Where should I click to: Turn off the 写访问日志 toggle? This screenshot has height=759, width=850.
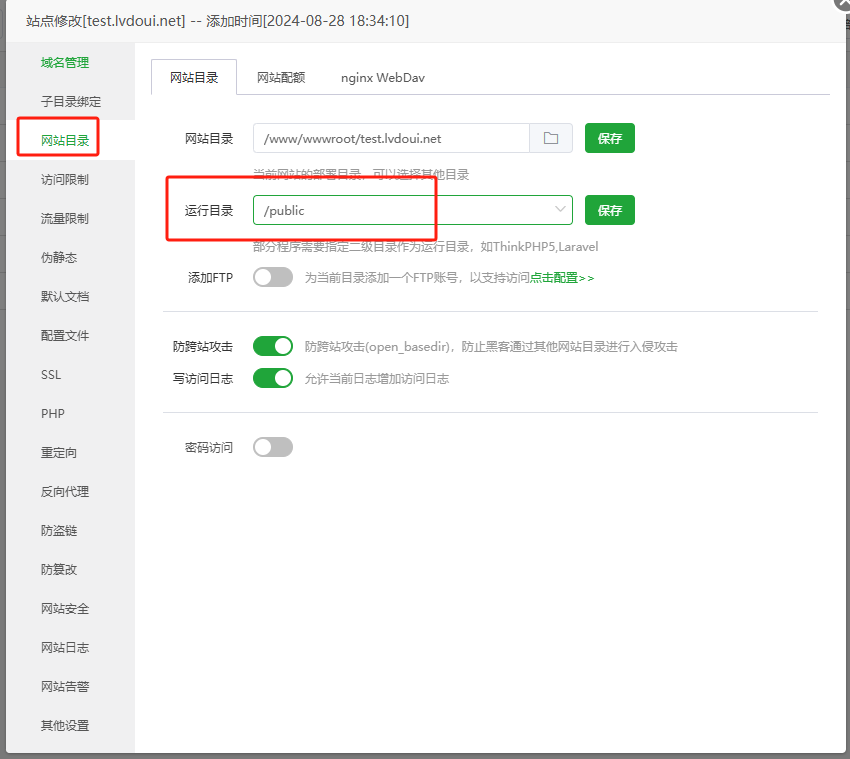point(272,379)
